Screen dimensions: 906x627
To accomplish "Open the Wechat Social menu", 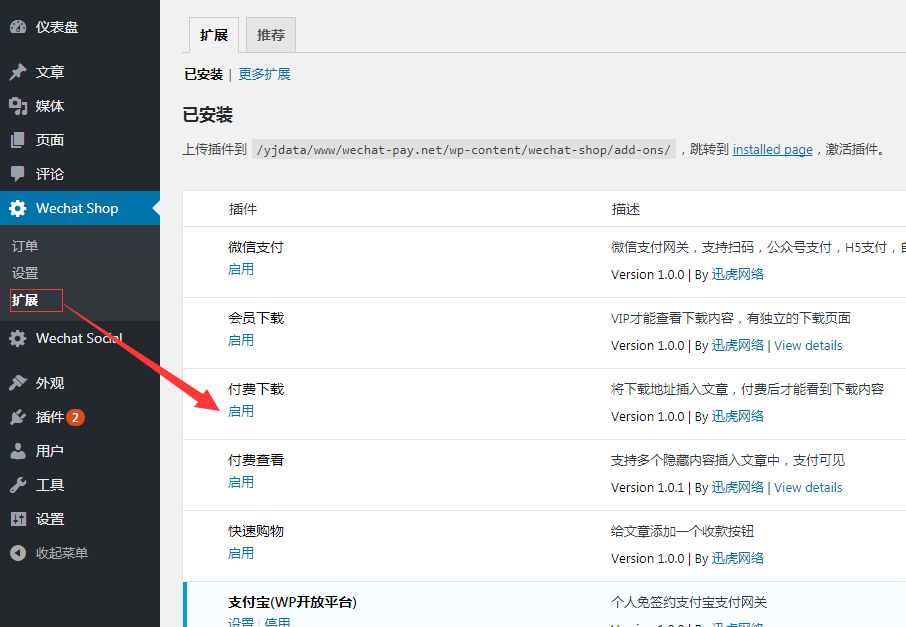I will (x=80, y=338).
